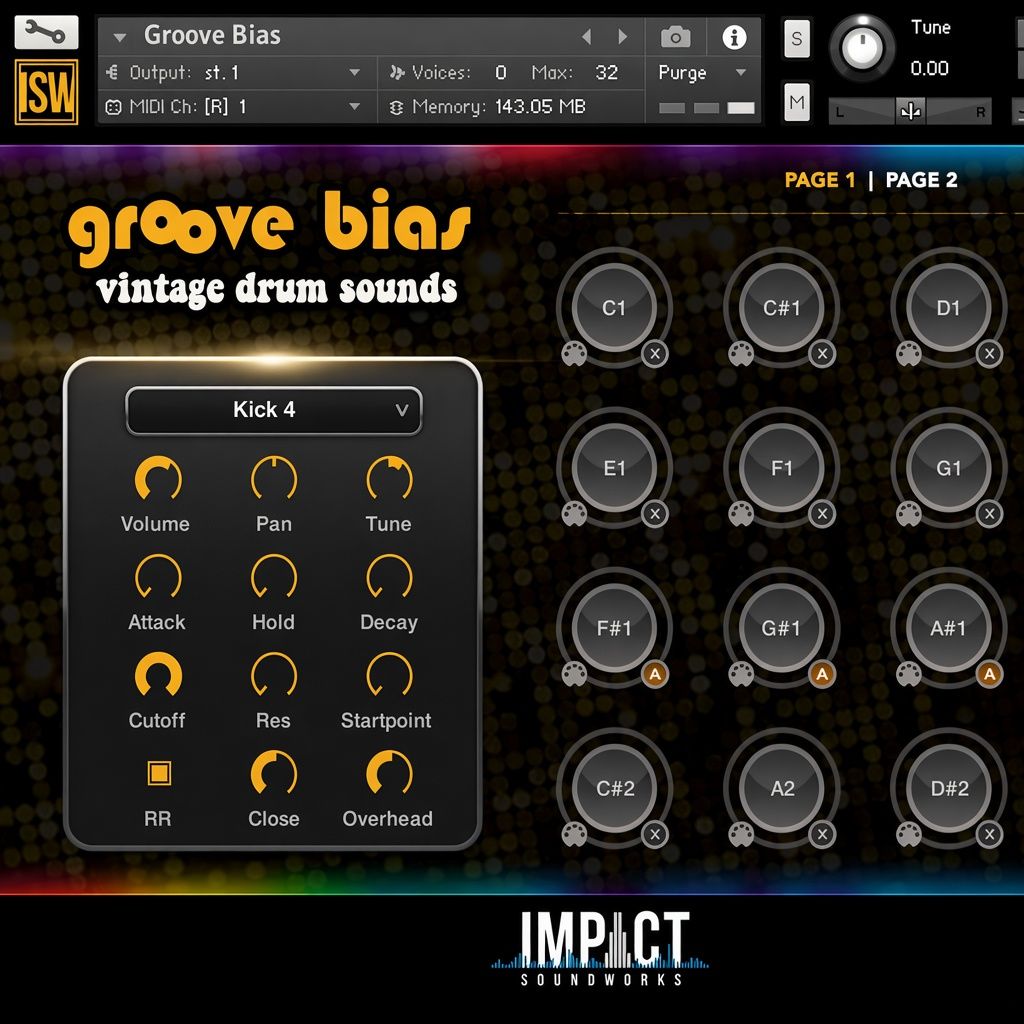Click the MIDI learn icon under D1 pad
This screenshot has height=1024, width=1024.
908,354
